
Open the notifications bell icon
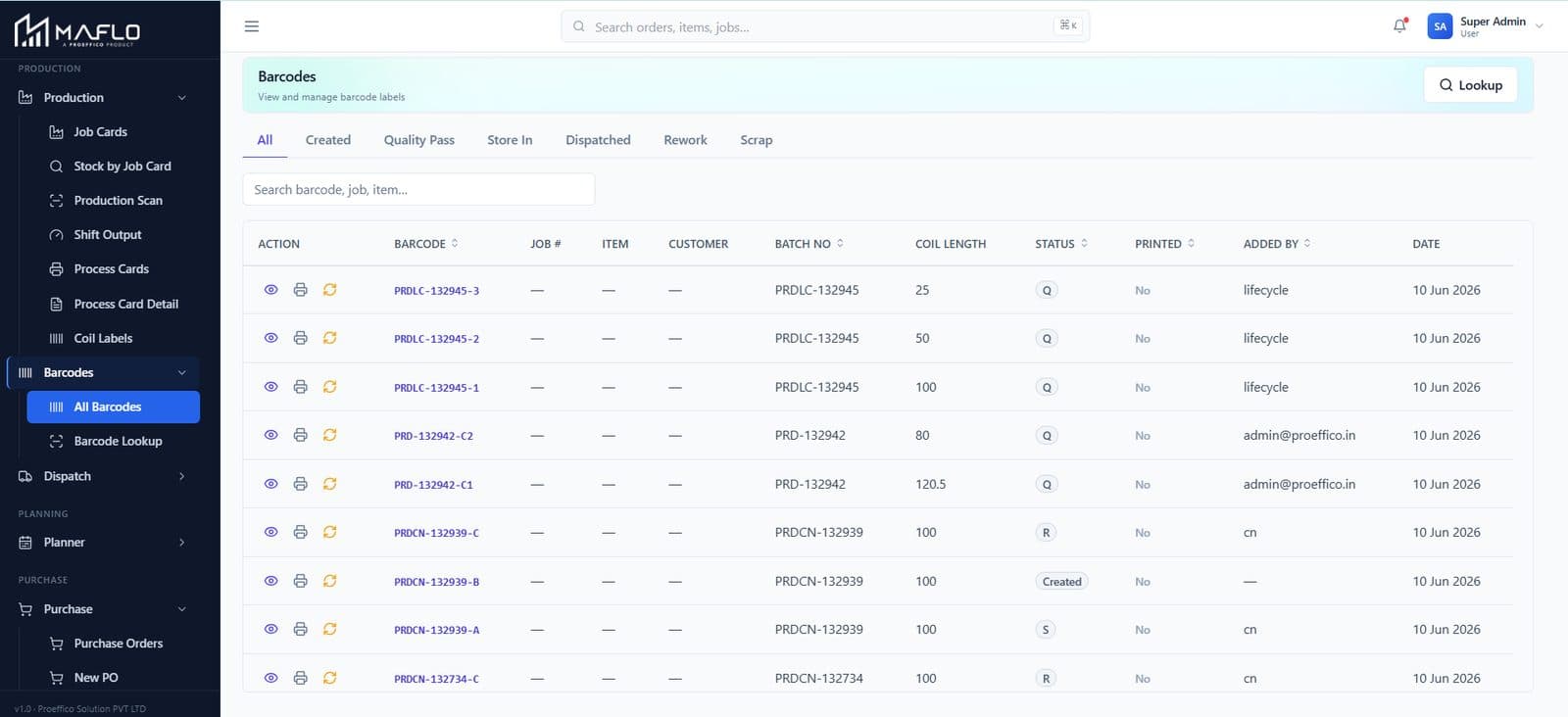(x=1399, y=26)
